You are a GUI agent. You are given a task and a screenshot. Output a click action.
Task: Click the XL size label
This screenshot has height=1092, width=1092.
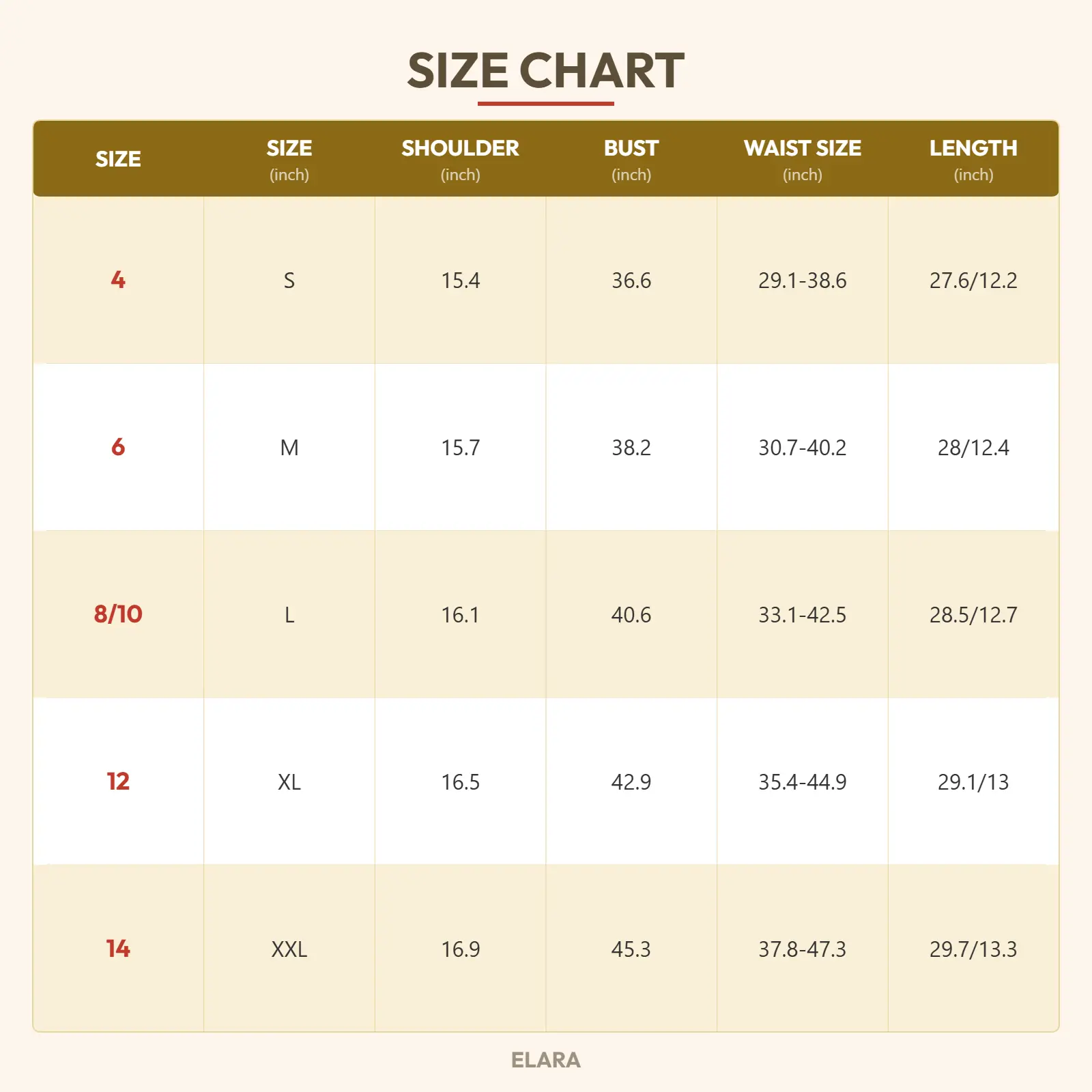(x=289, y=782)
